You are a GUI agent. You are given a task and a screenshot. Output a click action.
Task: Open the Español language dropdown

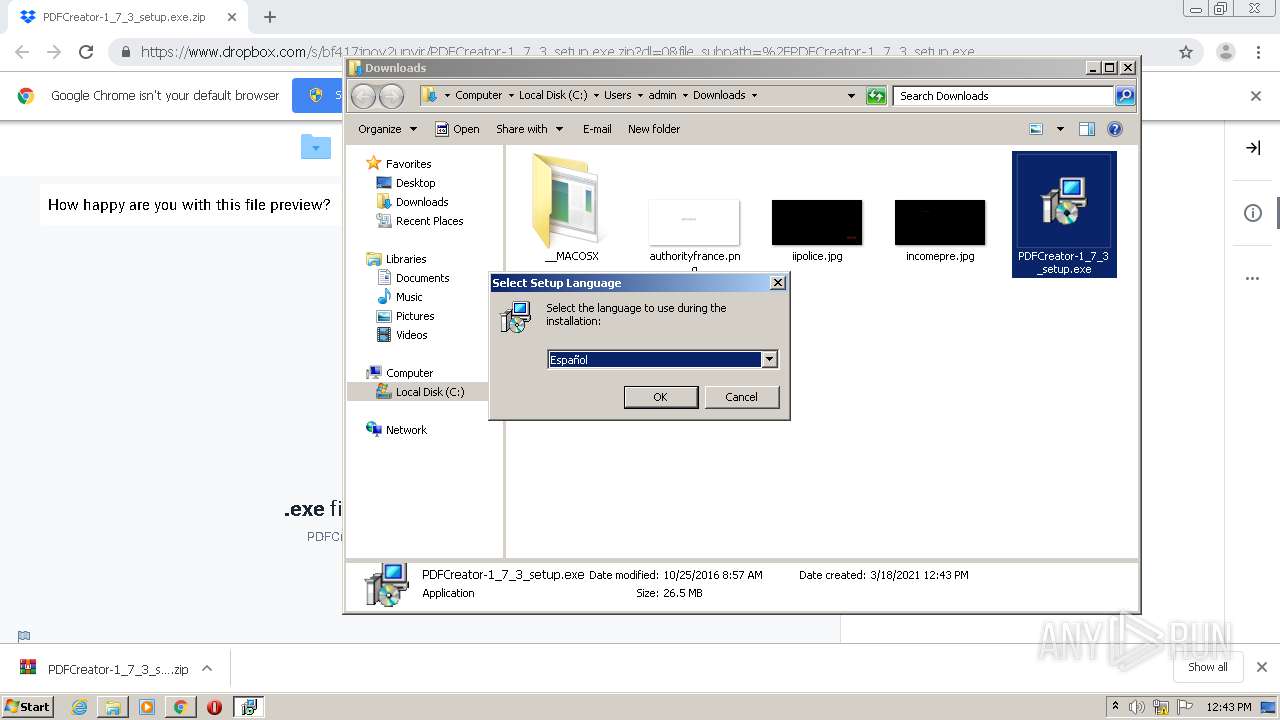769,359
